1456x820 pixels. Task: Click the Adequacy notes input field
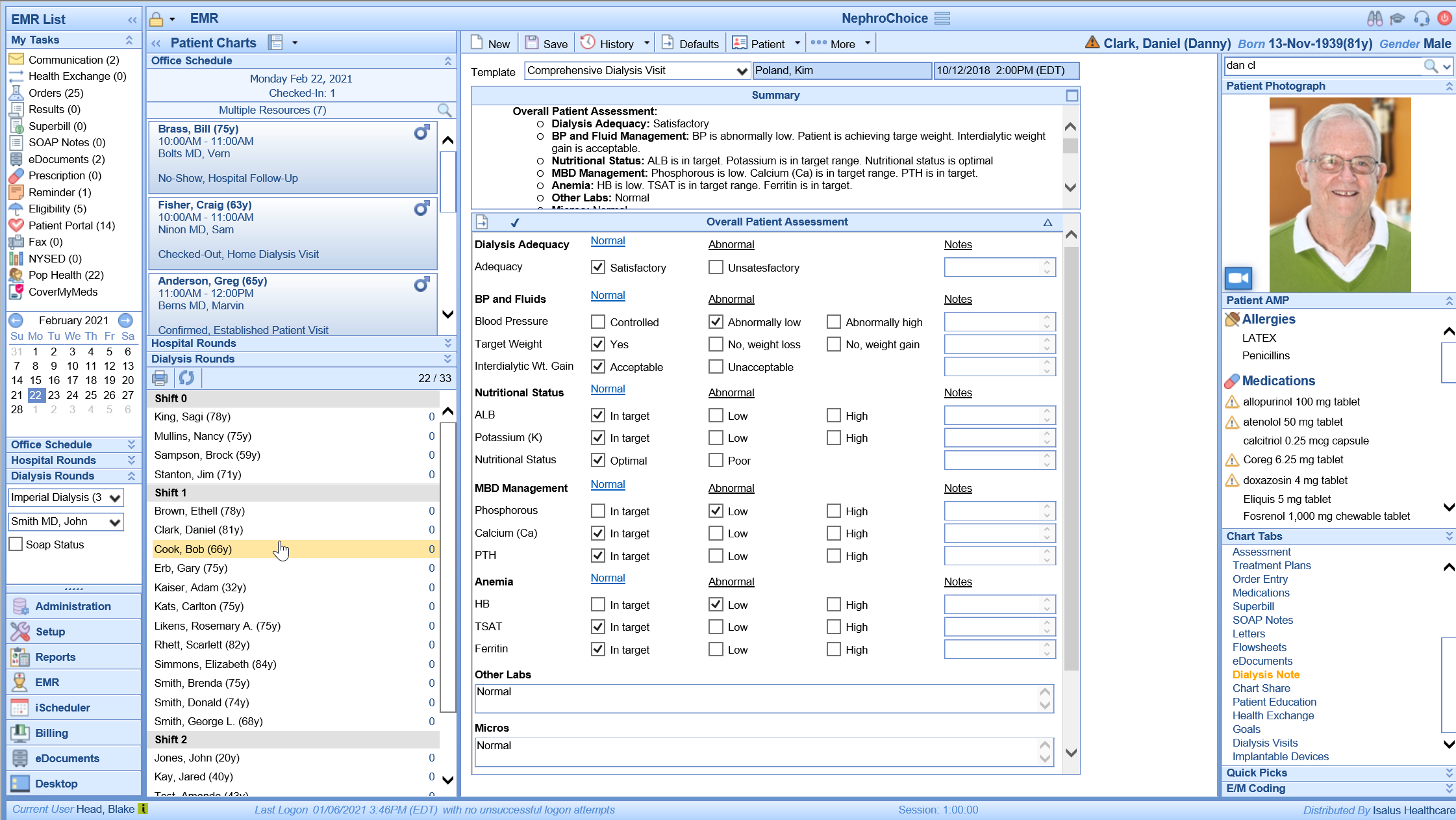[999, 267]
